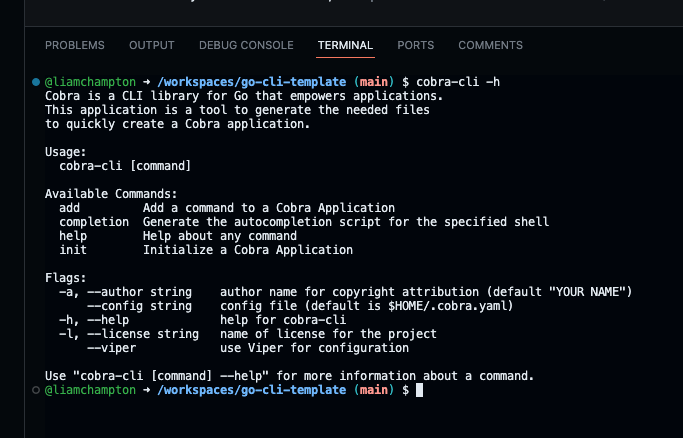This screenshot has width=683, height=438.
Task: Click "Cobra is a CLI library" line
Action: click(244, 96)
